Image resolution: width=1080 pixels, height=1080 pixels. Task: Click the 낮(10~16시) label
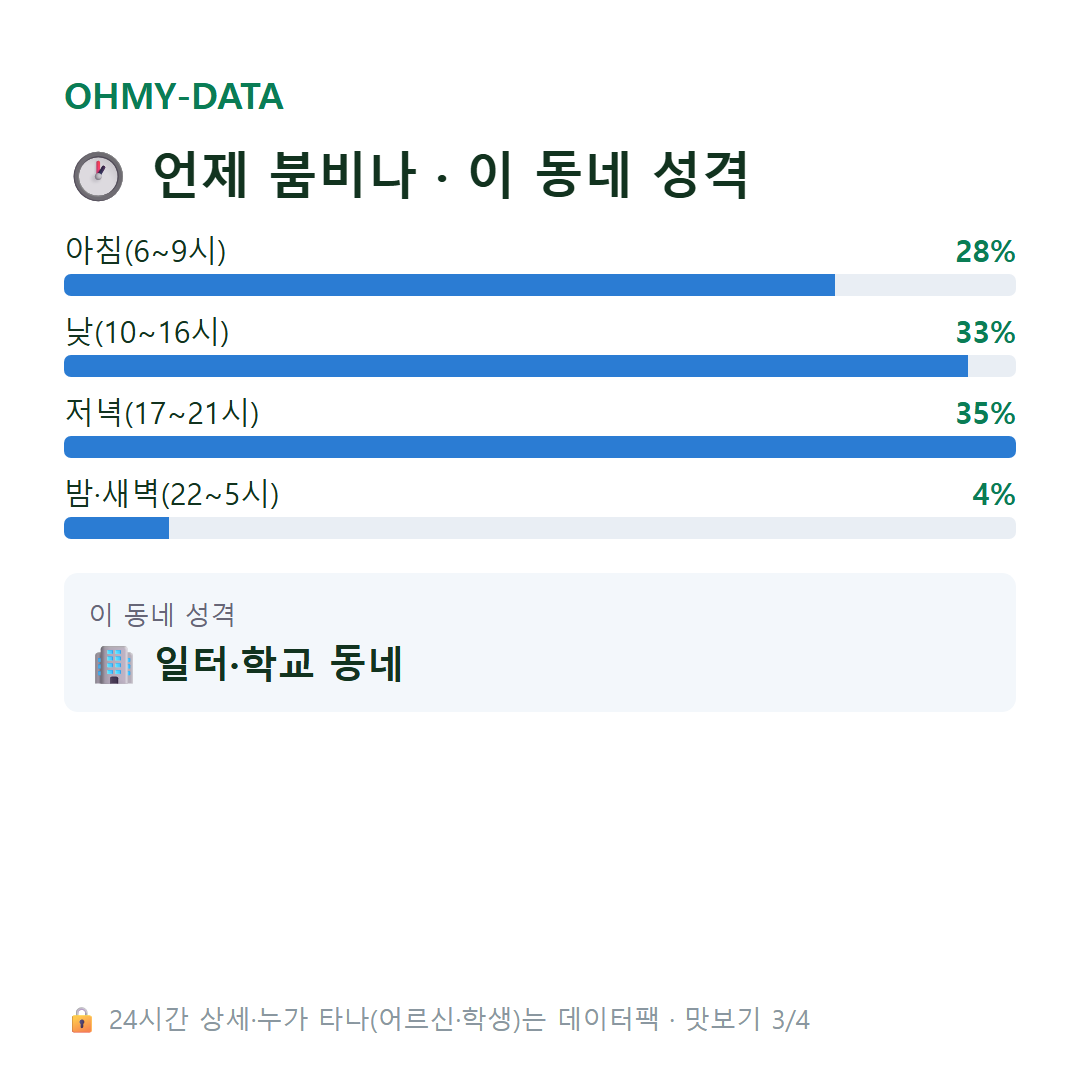tap(147, 332)
